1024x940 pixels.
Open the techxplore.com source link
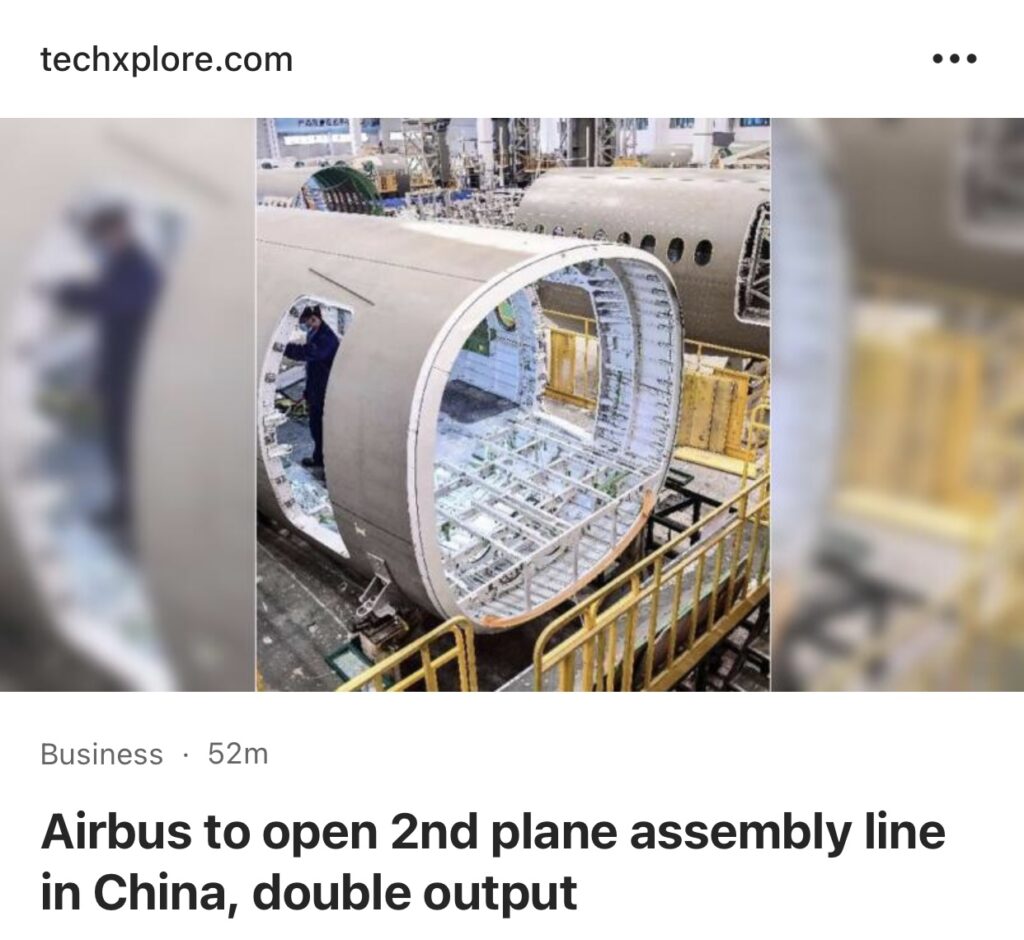[x=167, y=59]
